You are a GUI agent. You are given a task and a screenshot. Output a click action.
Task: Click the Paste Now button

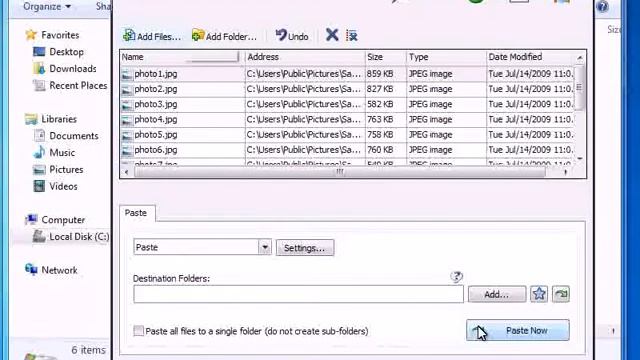pyautogui.click(x=518, y=330)
